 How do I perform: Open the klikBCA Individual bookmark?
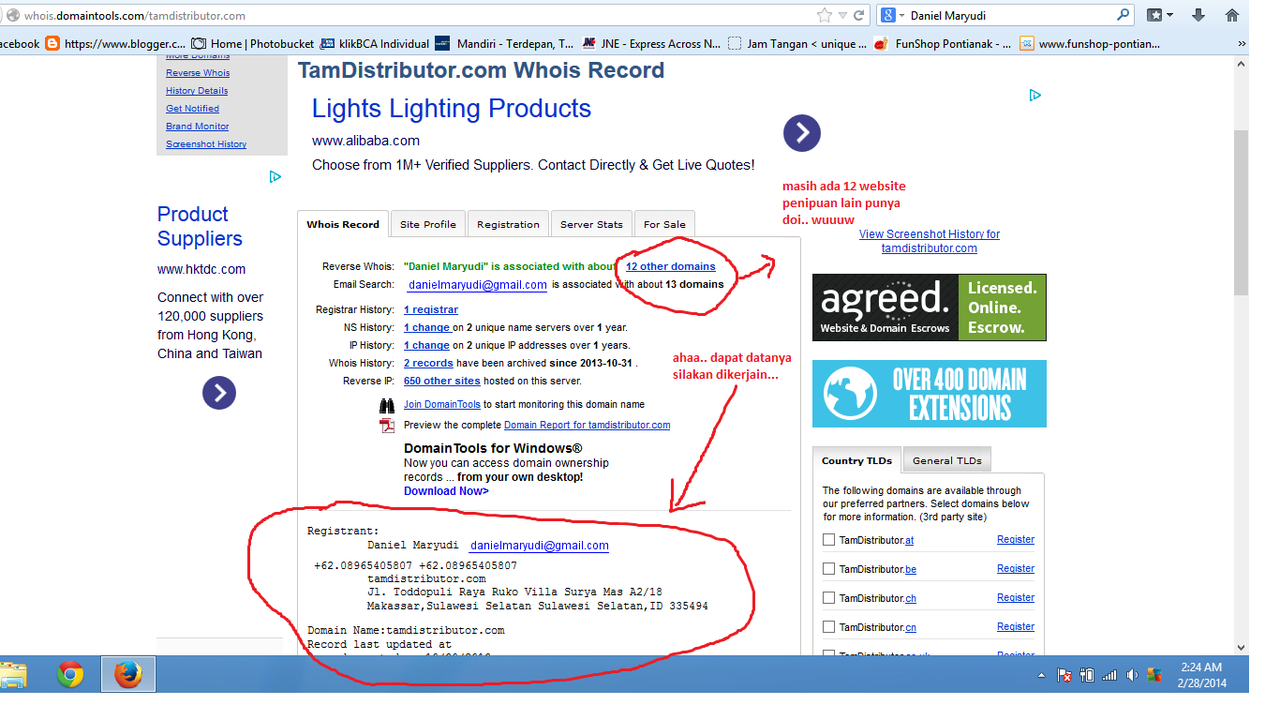(x=375, y=44)
